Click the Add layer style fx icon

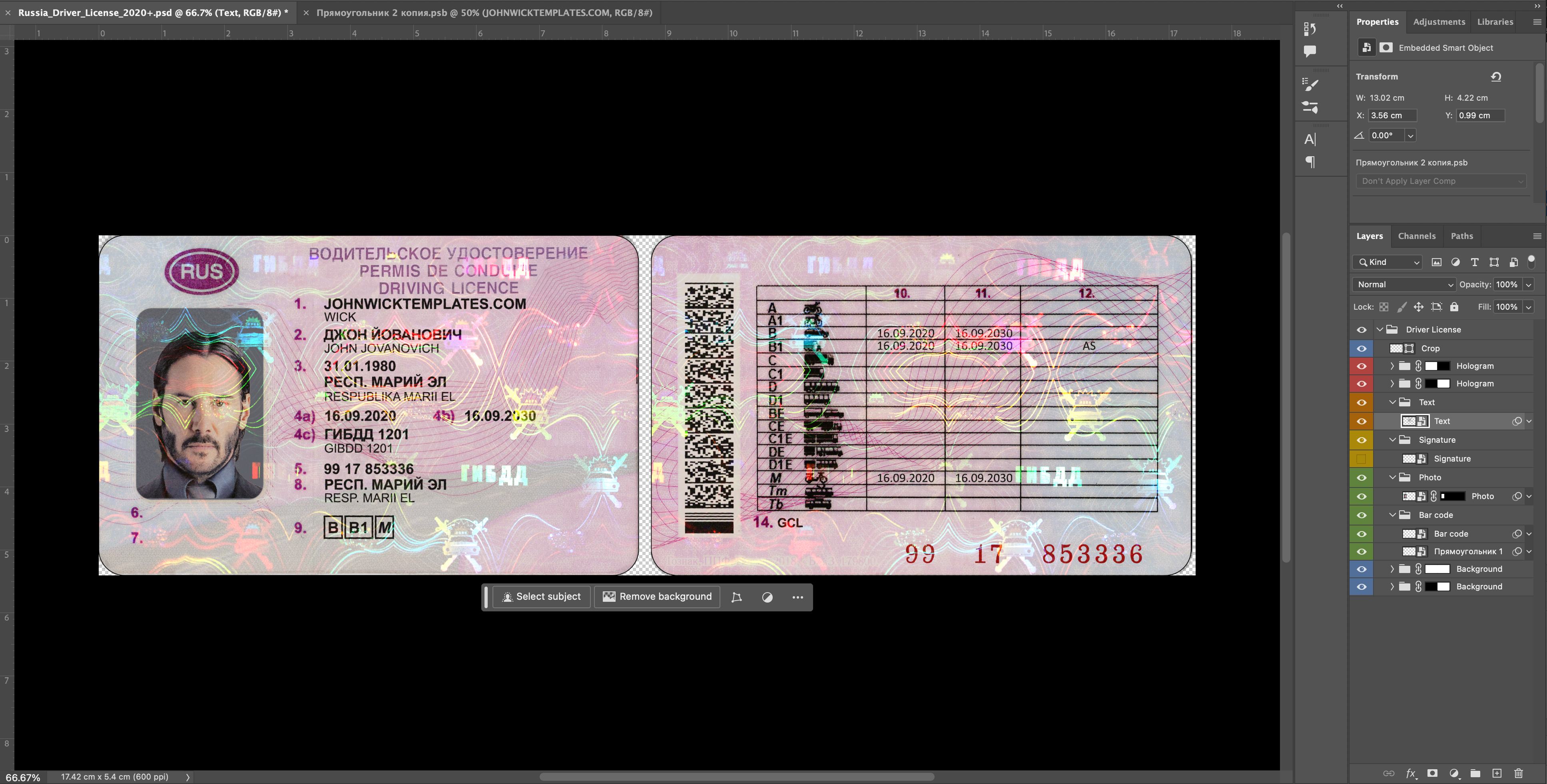pyautogui.click(x=1411, y=773)
